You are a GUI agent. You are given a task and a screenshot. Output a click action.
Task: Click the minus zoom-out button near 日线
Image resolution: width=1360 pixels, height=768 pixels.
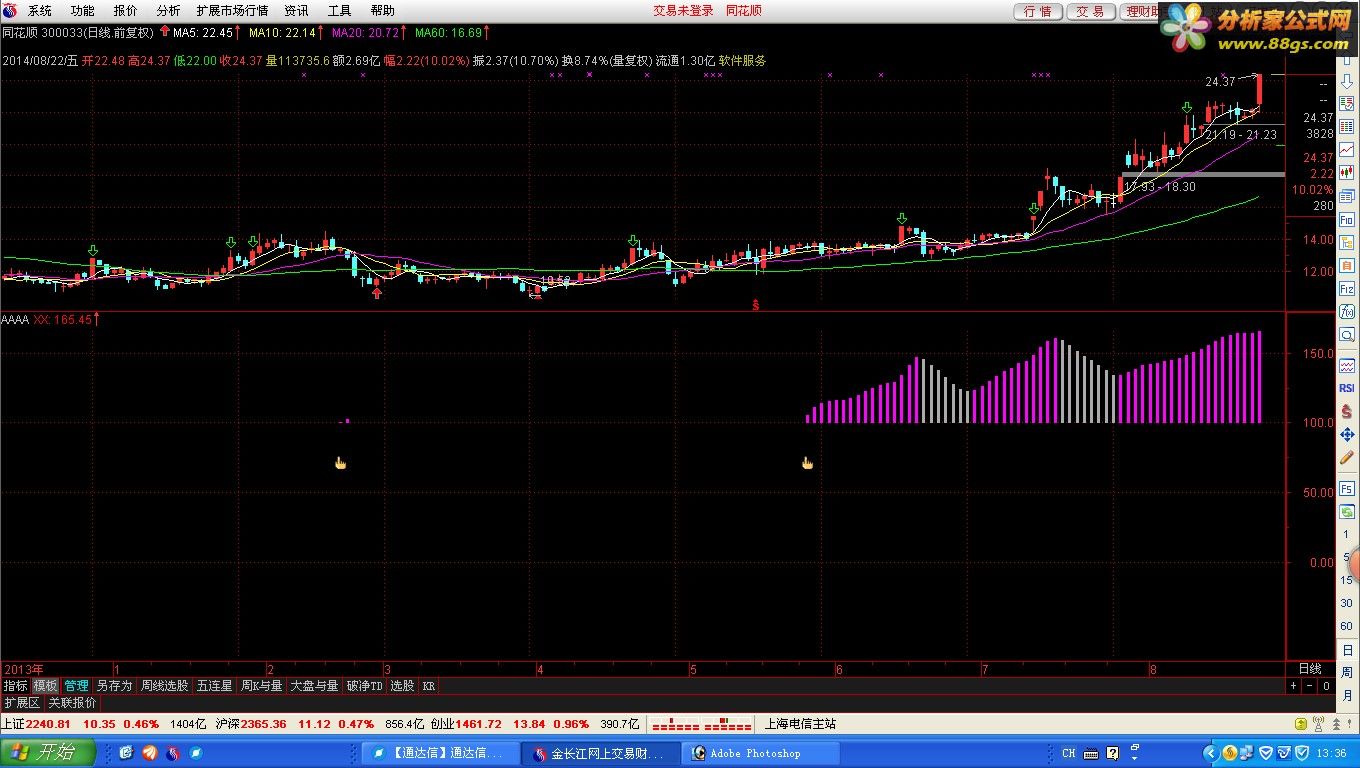pyautogui.click(x=1309, y=686)
